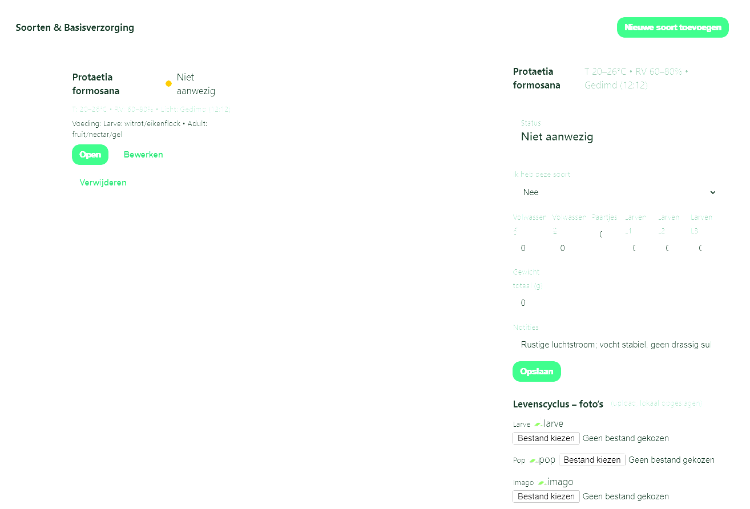
Task: Click the Notities text field
Action: pos(614,344)
